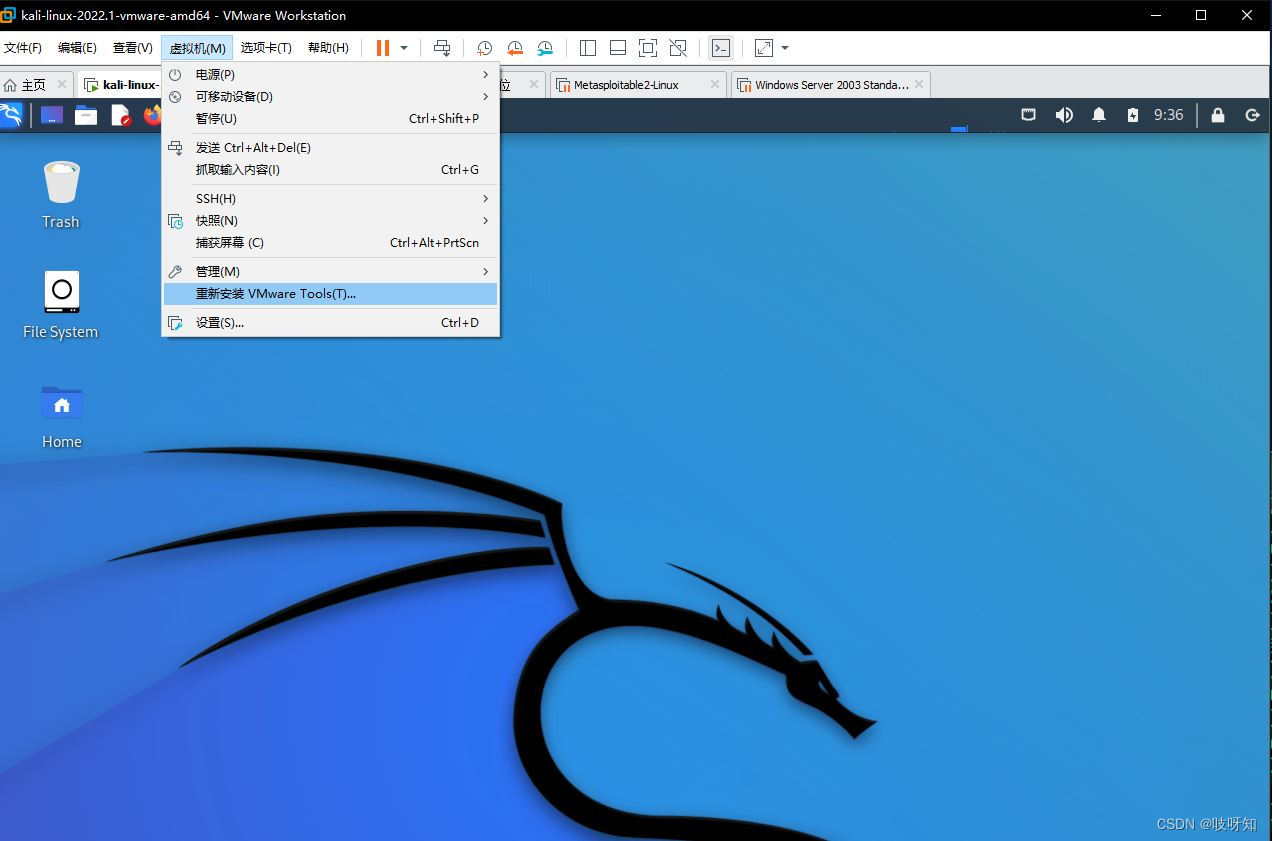This screenshot has width=1272, height=841.
Task: Click the volume speaker icon in Kali tray
Action: (x=1064, y=115)
